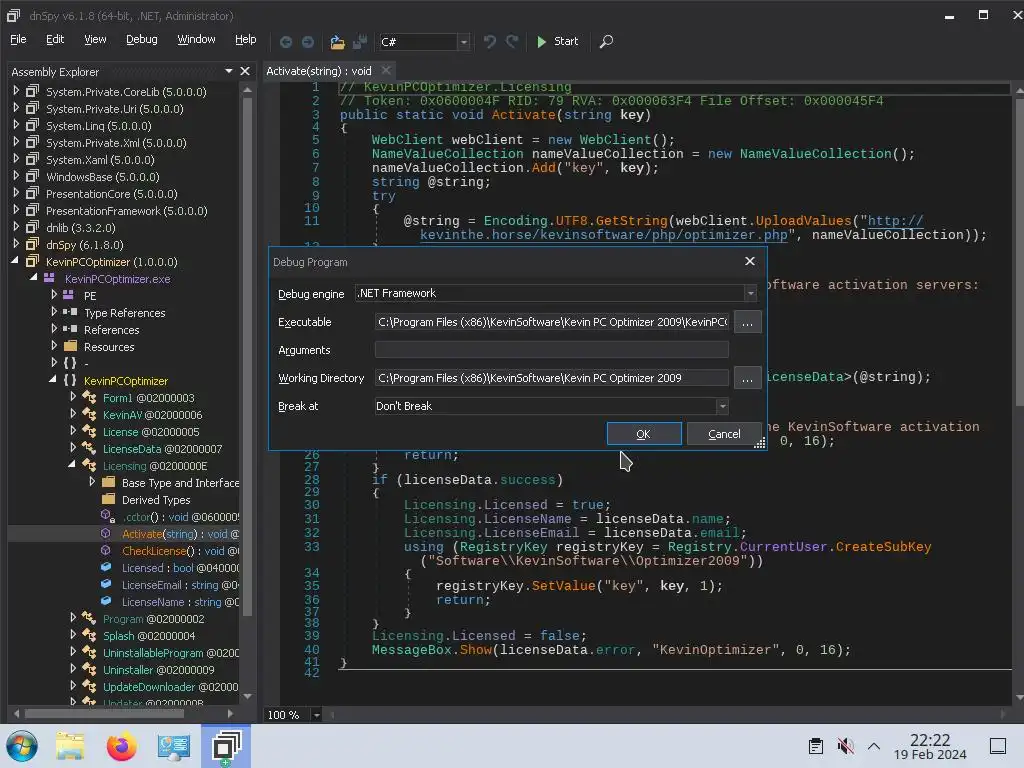Select the dnSpy (6.1.8.0) assembly icon
The width and height of the screenshot is (1024, 768).
coord(32,244)
